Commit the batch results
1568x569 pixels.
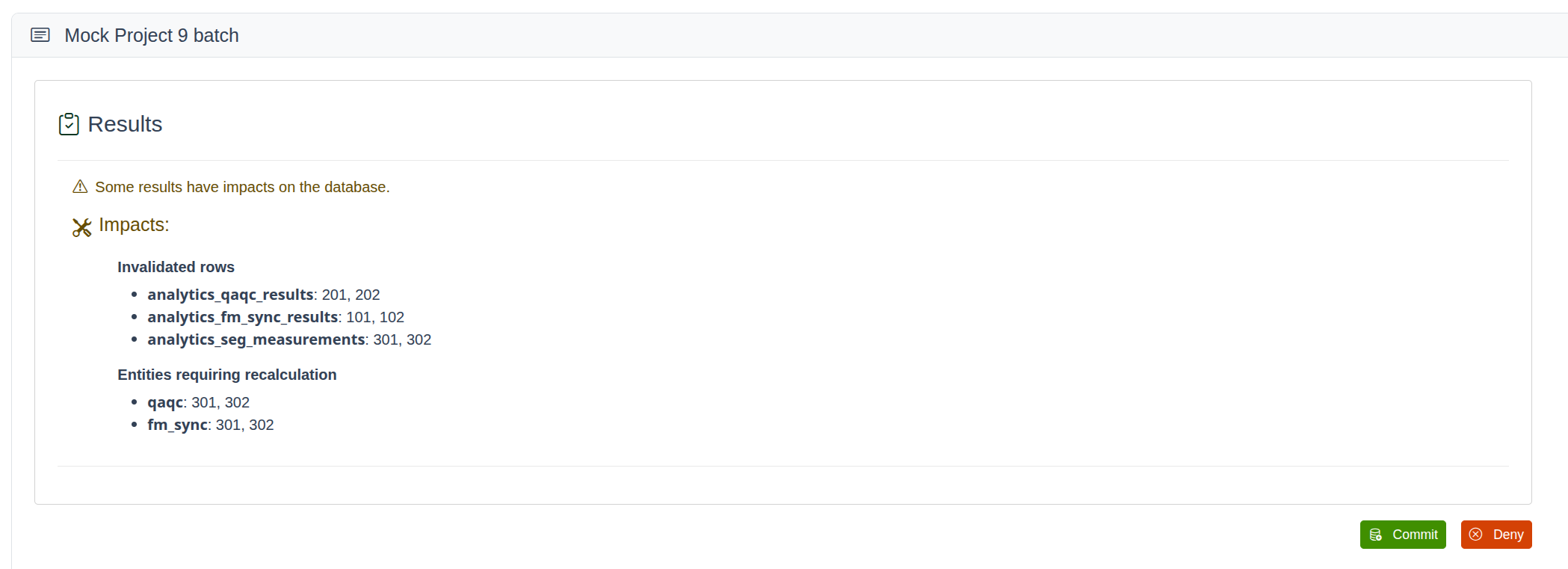[1403, 535]
